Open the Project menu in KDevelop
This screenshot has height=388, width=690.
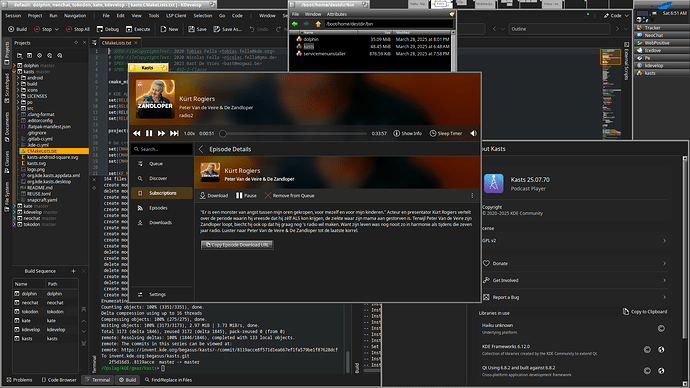point(35,15)
